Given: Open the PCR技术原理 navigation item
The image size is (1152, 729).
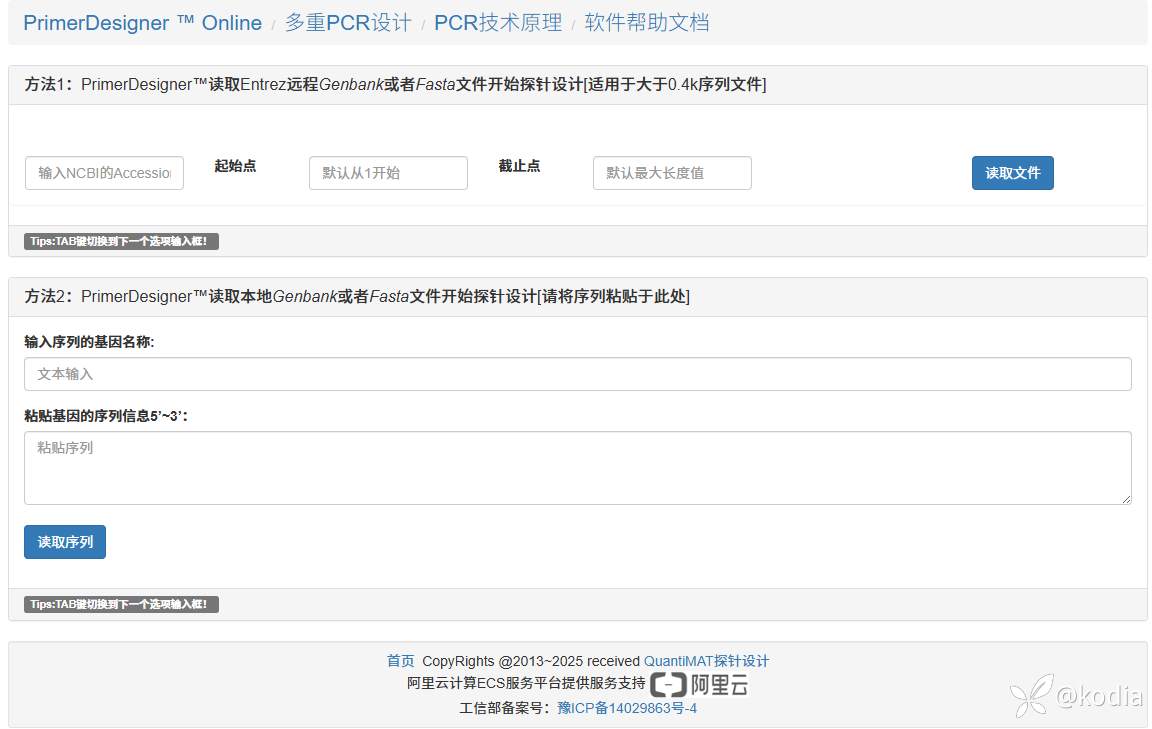Looking at the screenshot, I should click(497, 23).
